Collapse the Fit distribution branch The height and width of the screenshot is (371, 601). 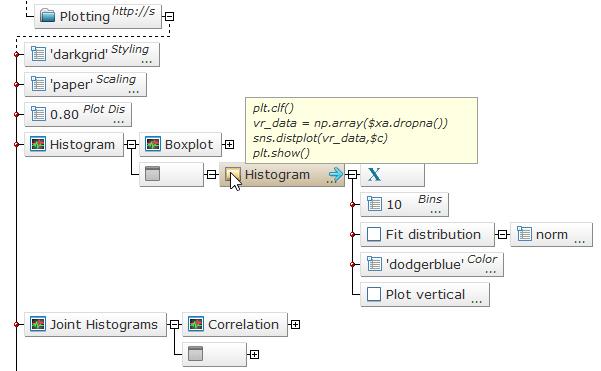point(502,234)
